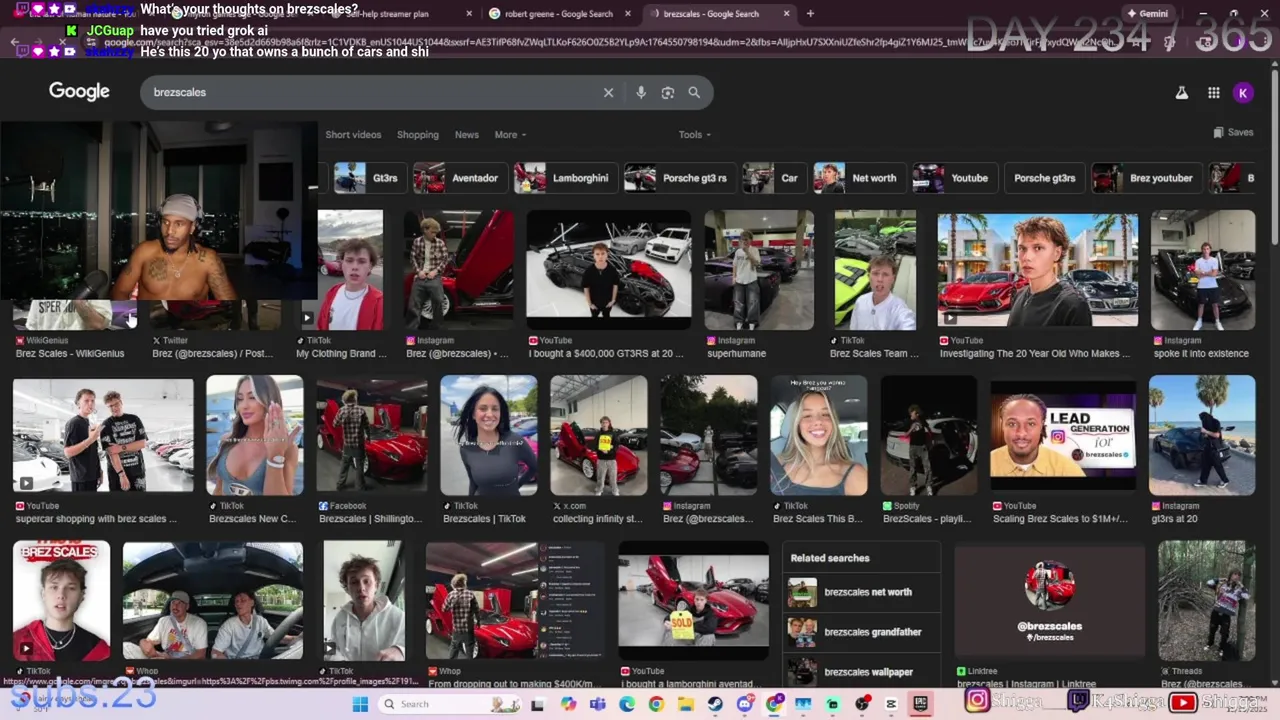1280x720 pixels.
Task: Open Saves collection
Action: coord(1233,132)
